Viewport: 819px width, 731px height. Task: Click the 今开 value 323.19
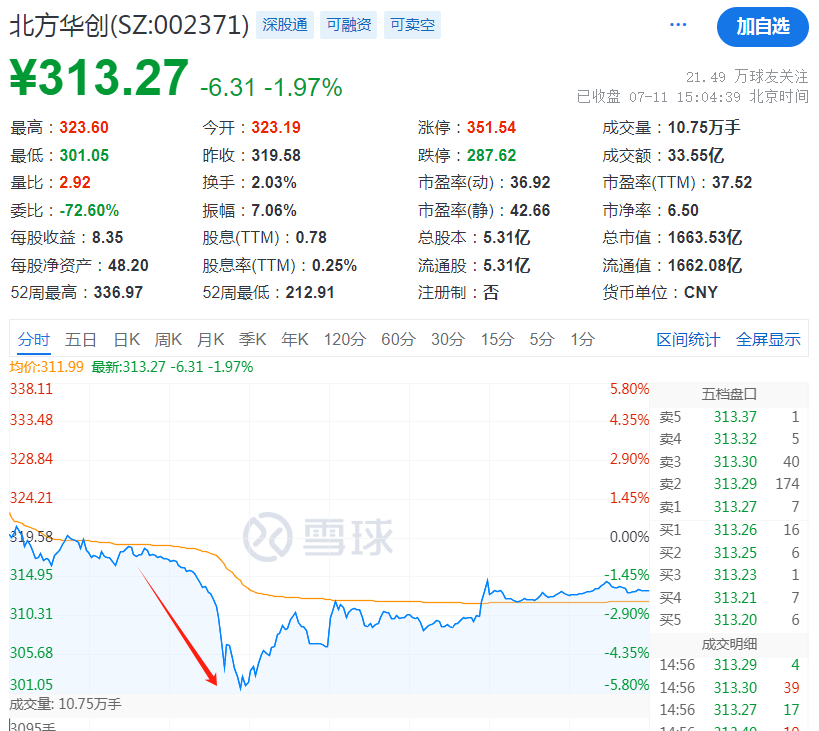(276, 127)
